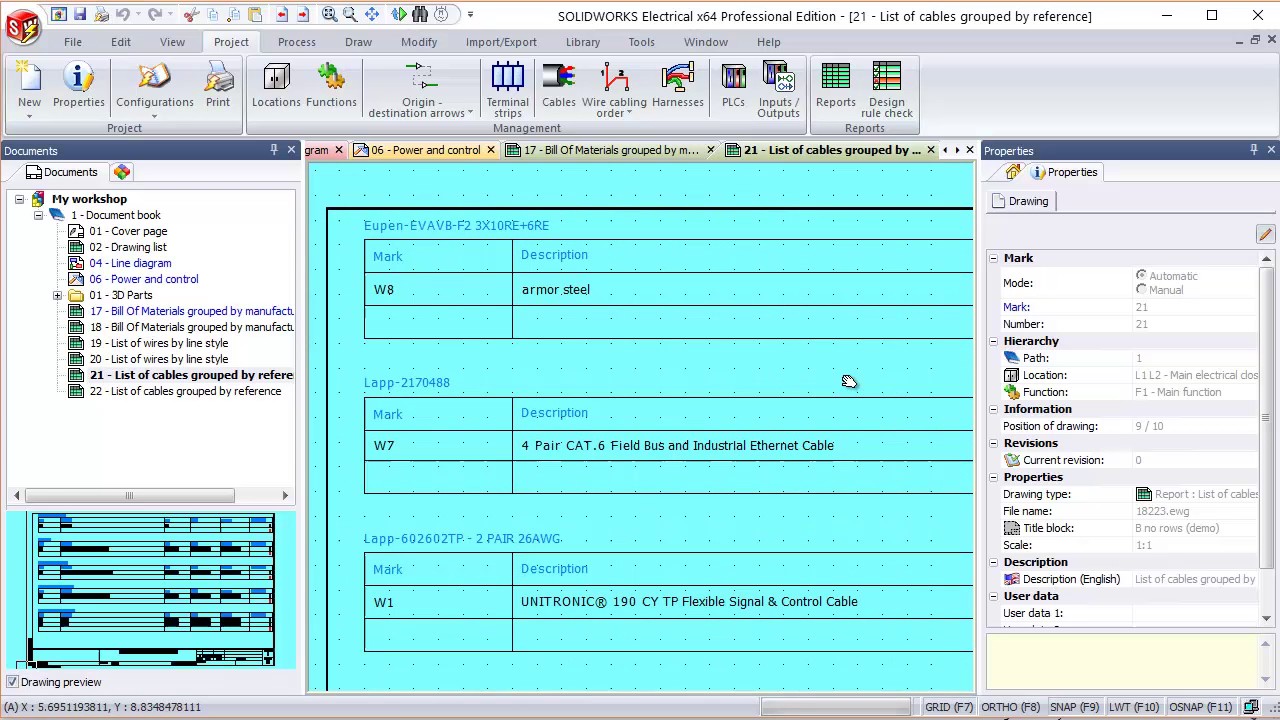Viewport: 1280px width, 720px height.
Task: Toggle OSNAP (F11) in status bar
Action: click(x=1200, y=707)
